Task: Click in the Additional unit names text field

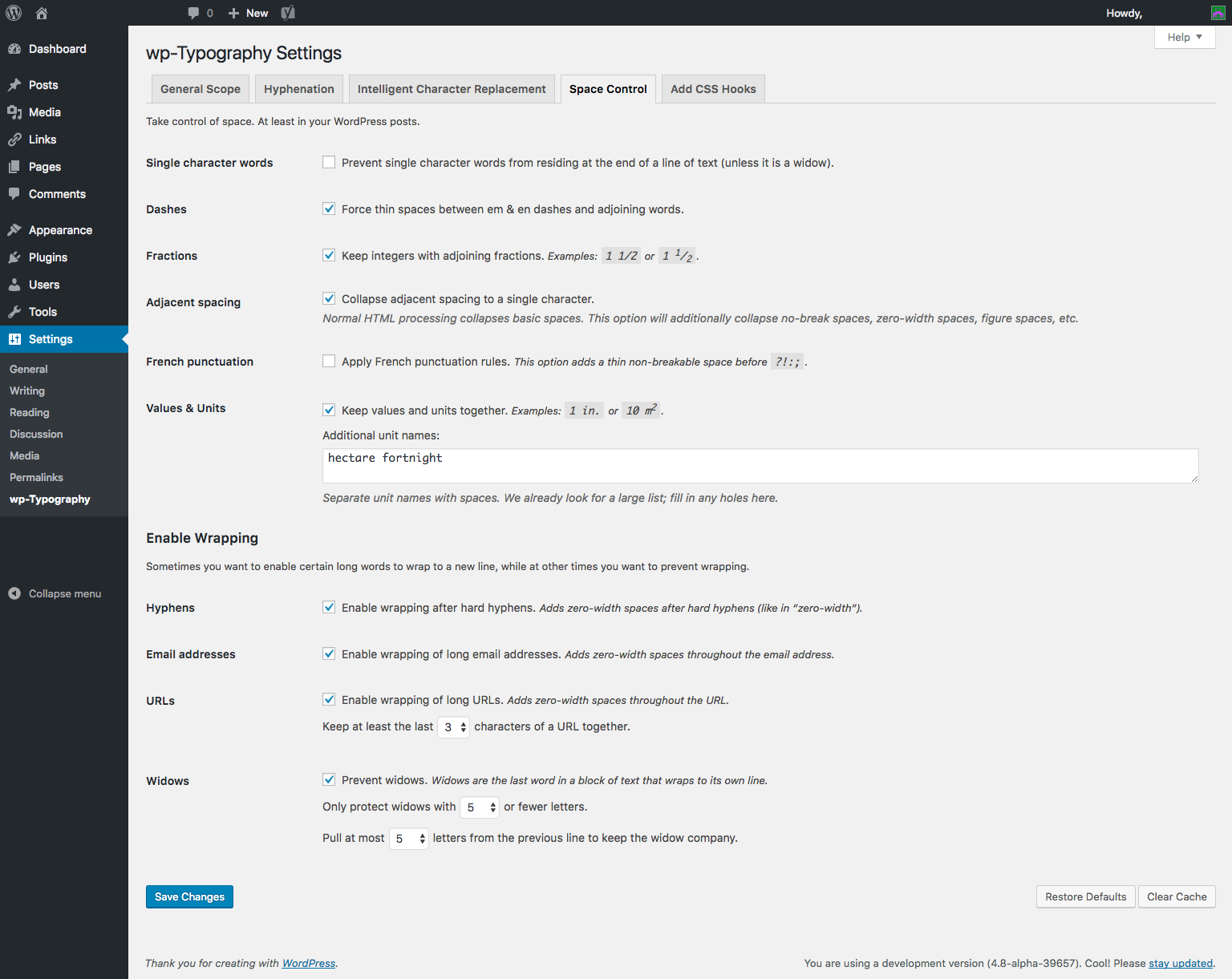Action: click(x=760, y=466)
